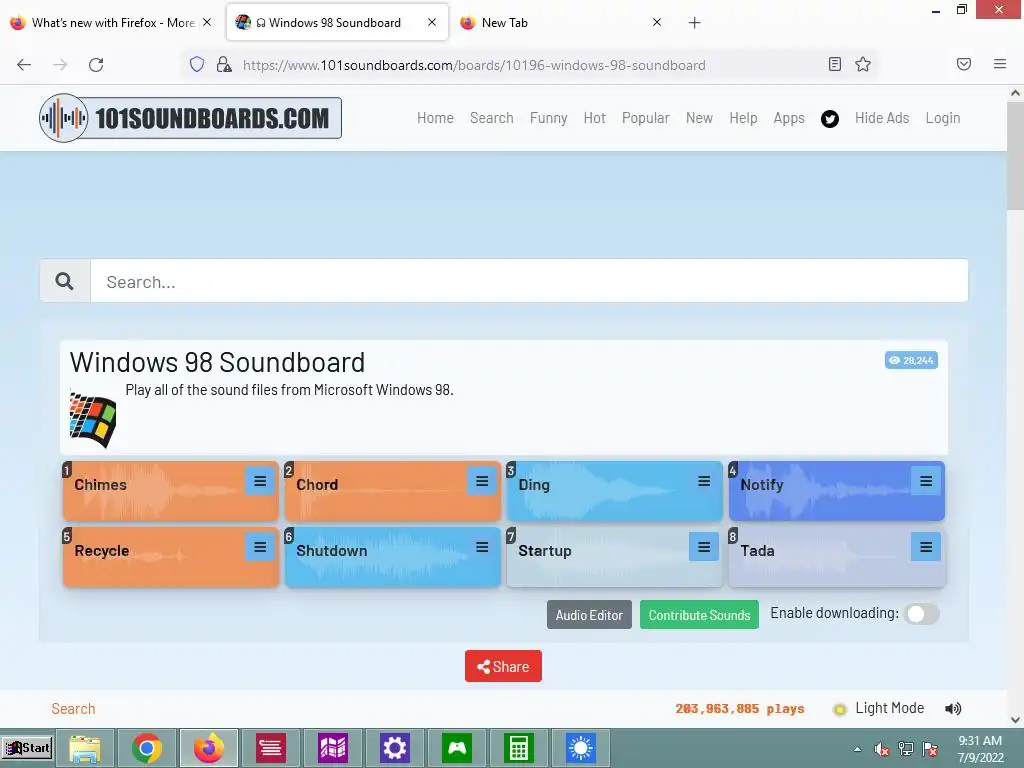
Task: Click the red Share button
Action: 503,666
